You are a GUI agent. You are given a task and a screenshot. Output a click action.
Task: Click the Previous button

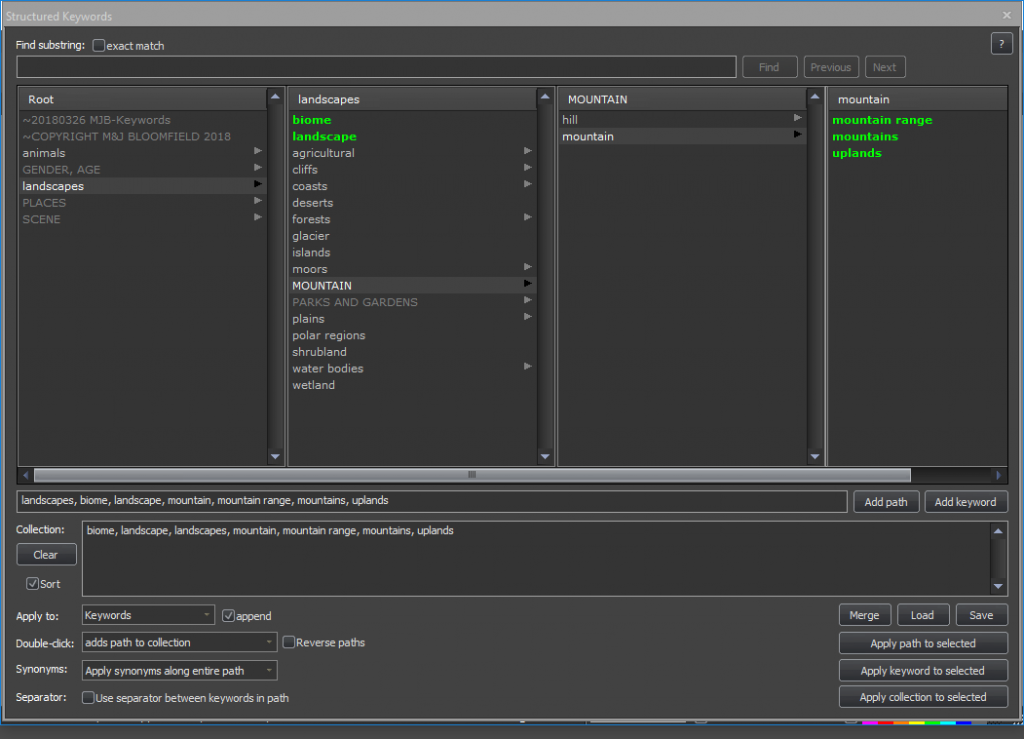point(831,67)
